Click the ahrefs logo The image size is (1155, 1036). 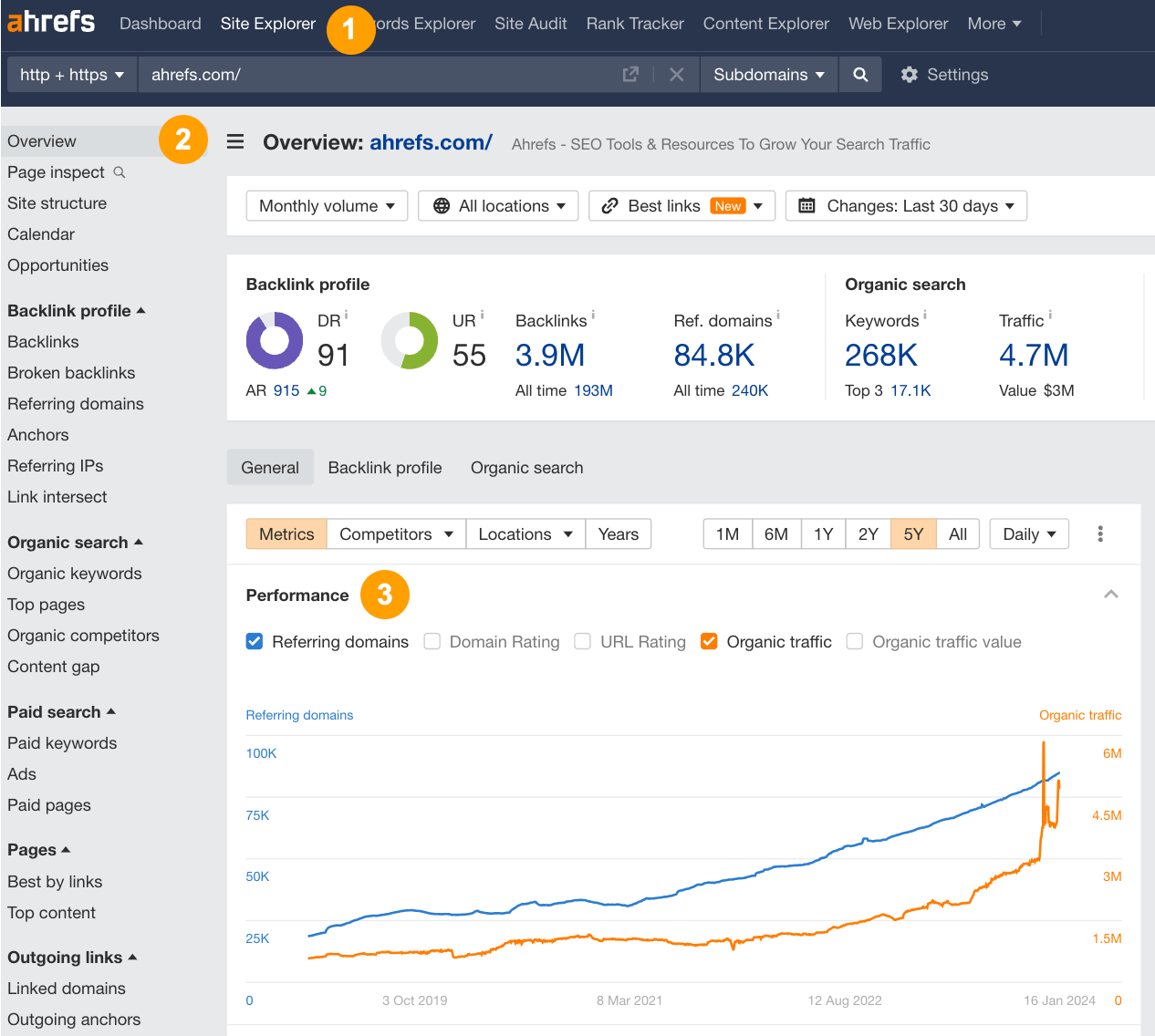click(50, 22)
